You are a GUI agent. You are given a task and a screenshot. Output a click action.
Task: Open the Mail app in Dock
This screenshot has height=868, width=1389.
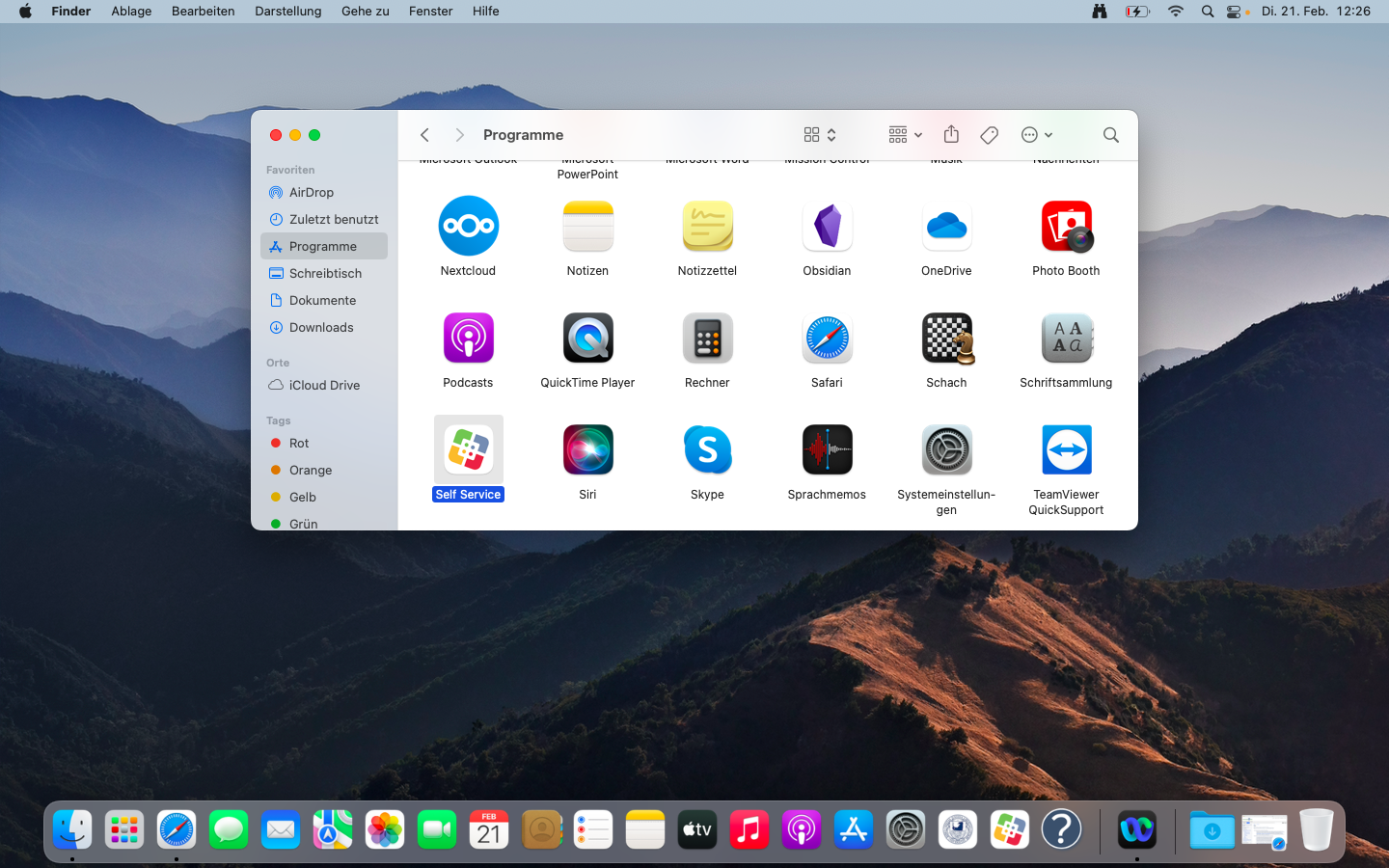[x=281, y=829]
